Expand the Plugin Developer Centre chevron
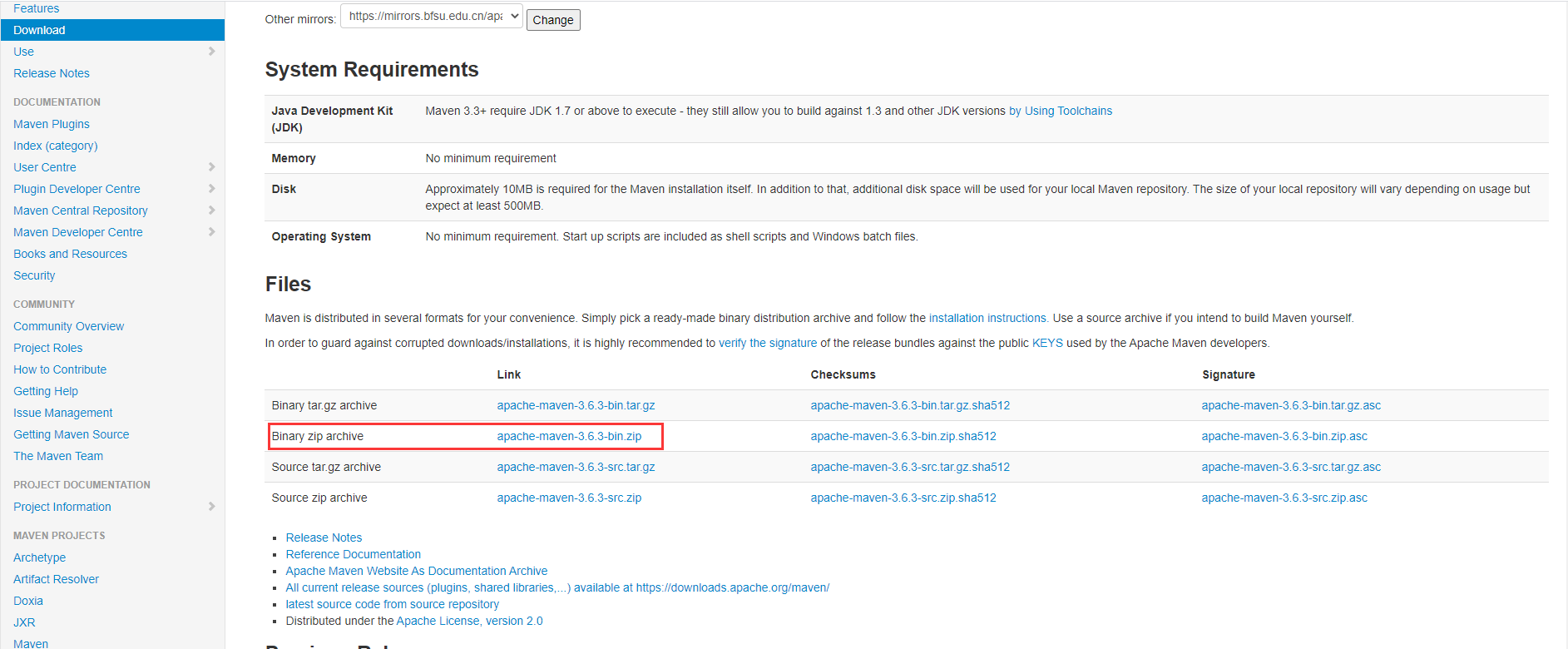Screen dimensions: 1568x649 (211, 189)
